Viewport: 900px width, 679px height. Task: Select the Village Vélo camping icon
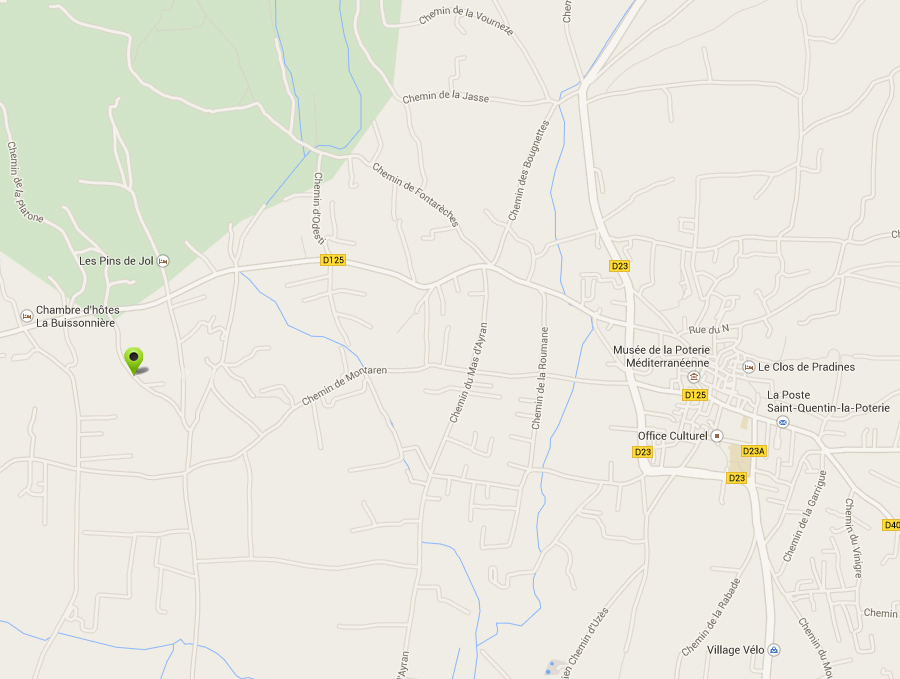(x=774, y=650)
